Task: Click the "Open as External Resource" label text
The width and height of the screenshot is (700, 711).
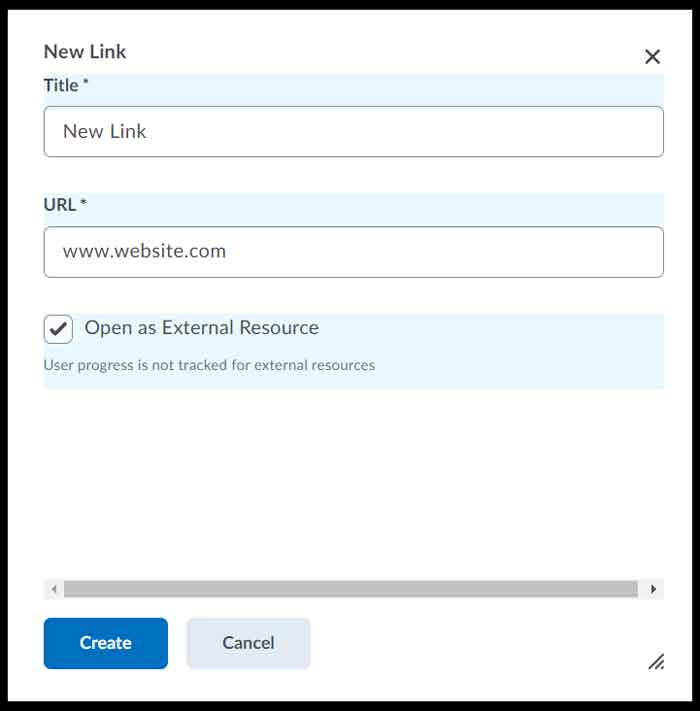Action: coord(201,328)
